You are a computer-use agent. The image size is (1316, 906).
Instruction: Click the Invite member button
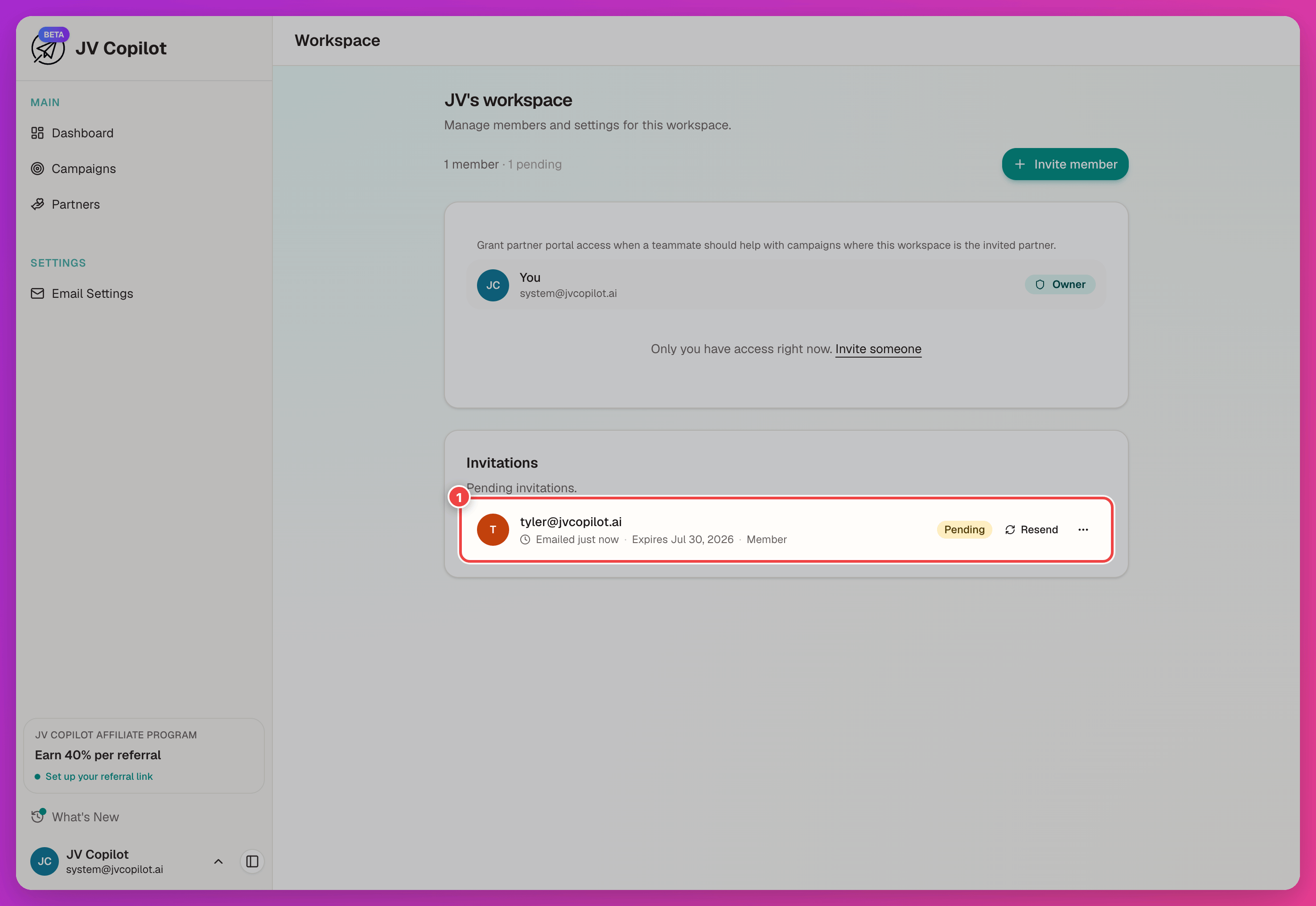point(1065,164)
